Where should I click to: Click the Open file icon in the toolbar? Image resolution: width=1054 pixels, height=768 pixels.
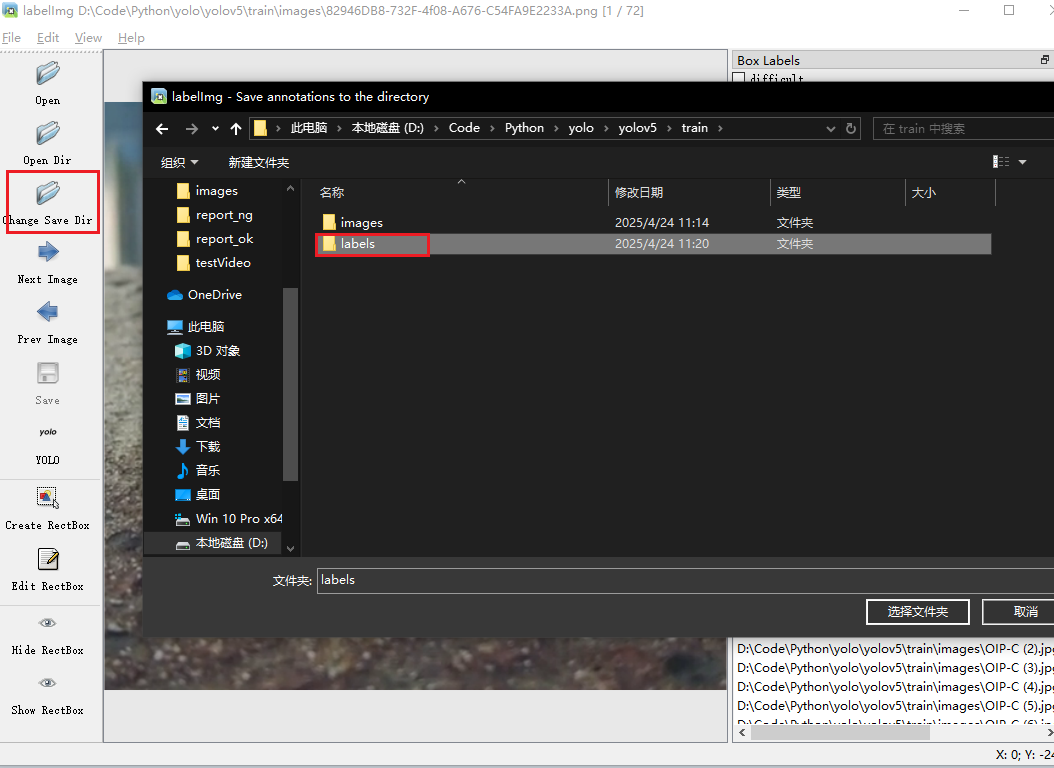point(48,74)
